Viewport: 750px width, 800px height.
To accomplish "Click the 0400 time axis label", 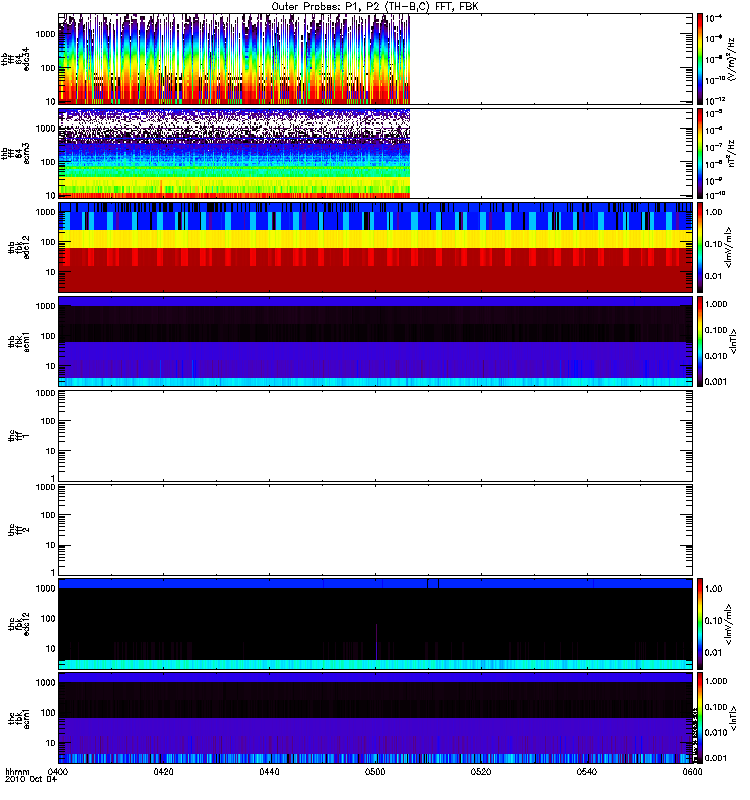I will 58,771.
